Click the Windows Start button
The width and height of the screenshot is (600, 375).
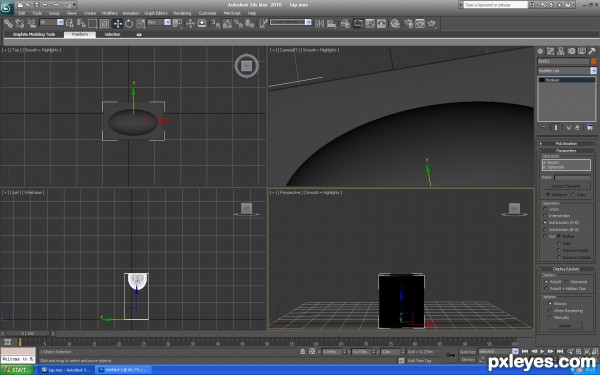coord(17,370)
